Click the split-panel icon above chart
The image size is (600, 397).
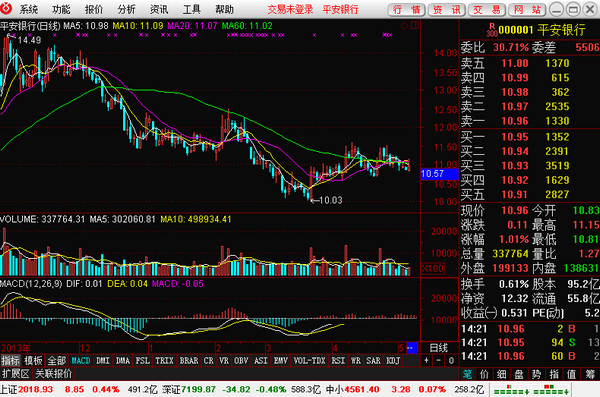coord(415,26)
